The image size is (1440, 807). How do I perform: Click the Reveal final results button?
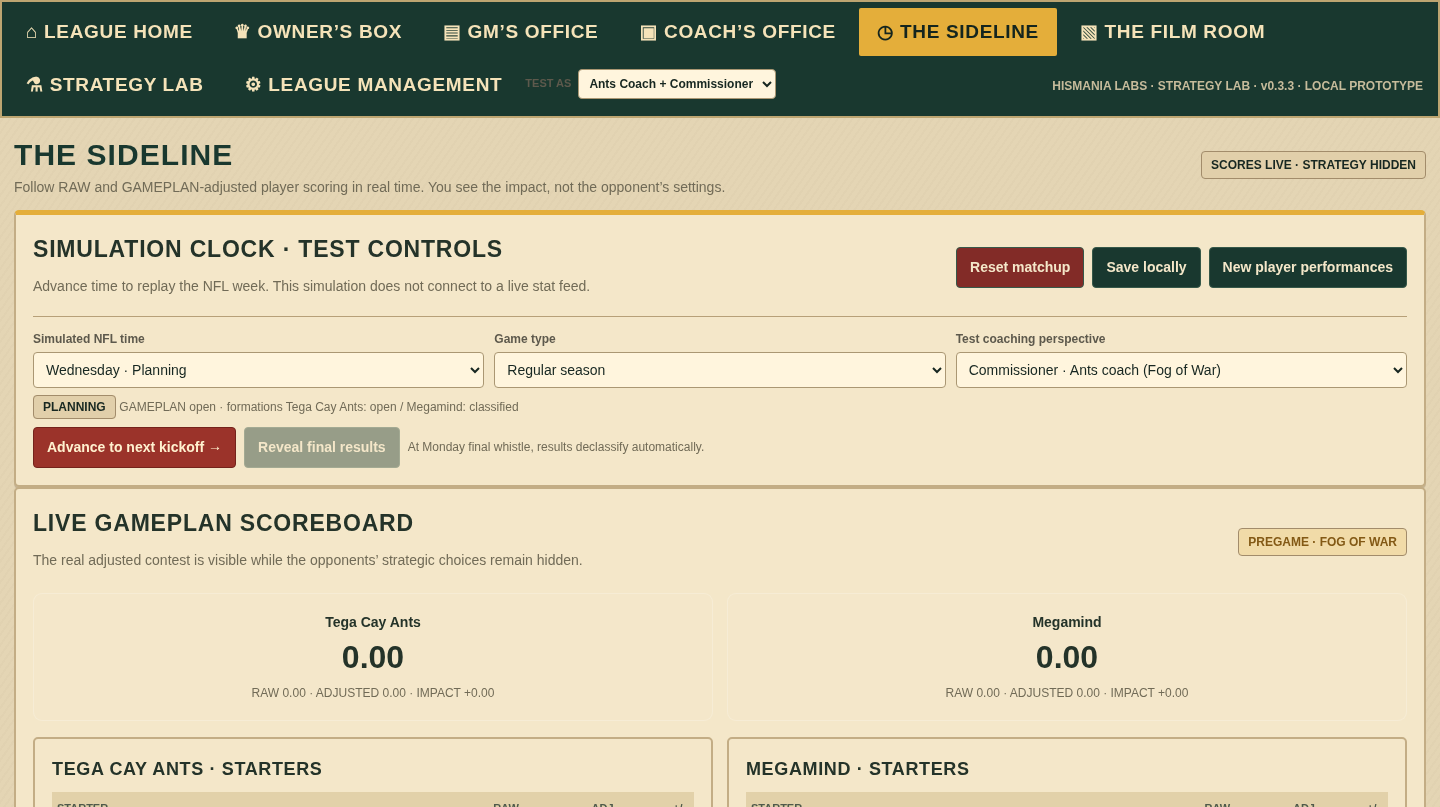[322, 447]
